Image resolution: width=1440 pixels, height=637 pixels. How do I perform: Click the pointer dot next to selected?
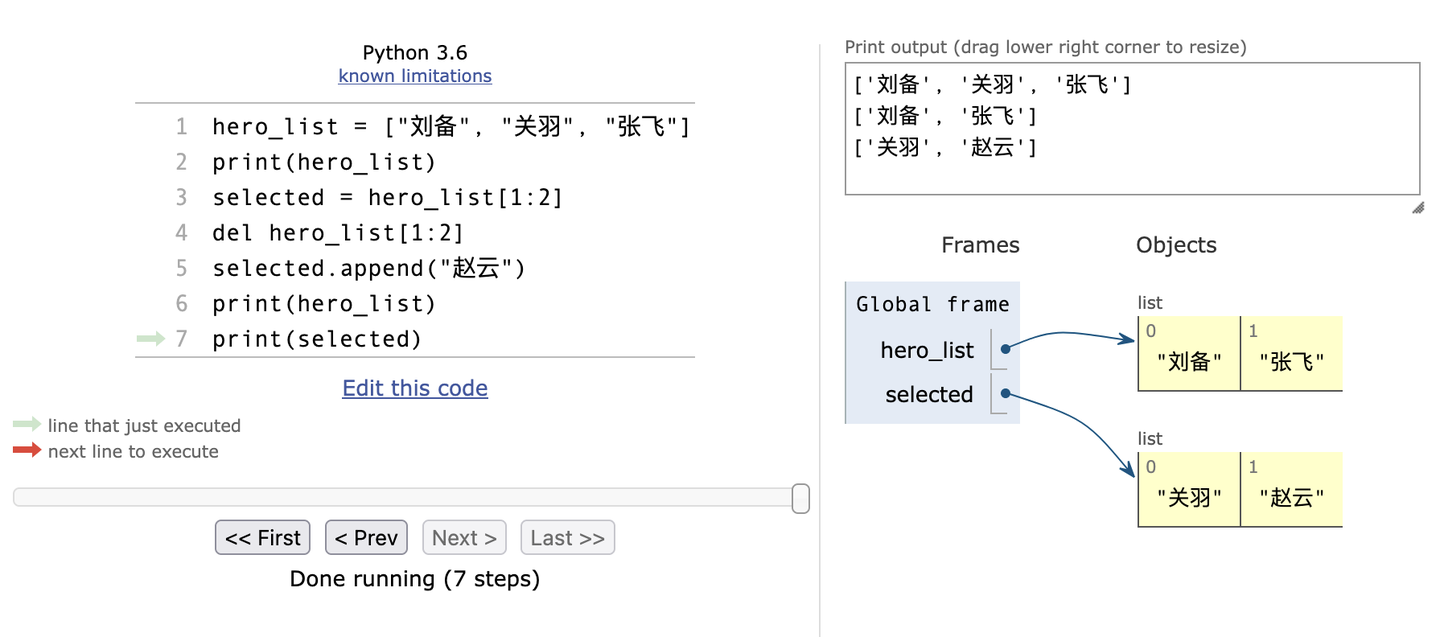(x=1005, y=393)
